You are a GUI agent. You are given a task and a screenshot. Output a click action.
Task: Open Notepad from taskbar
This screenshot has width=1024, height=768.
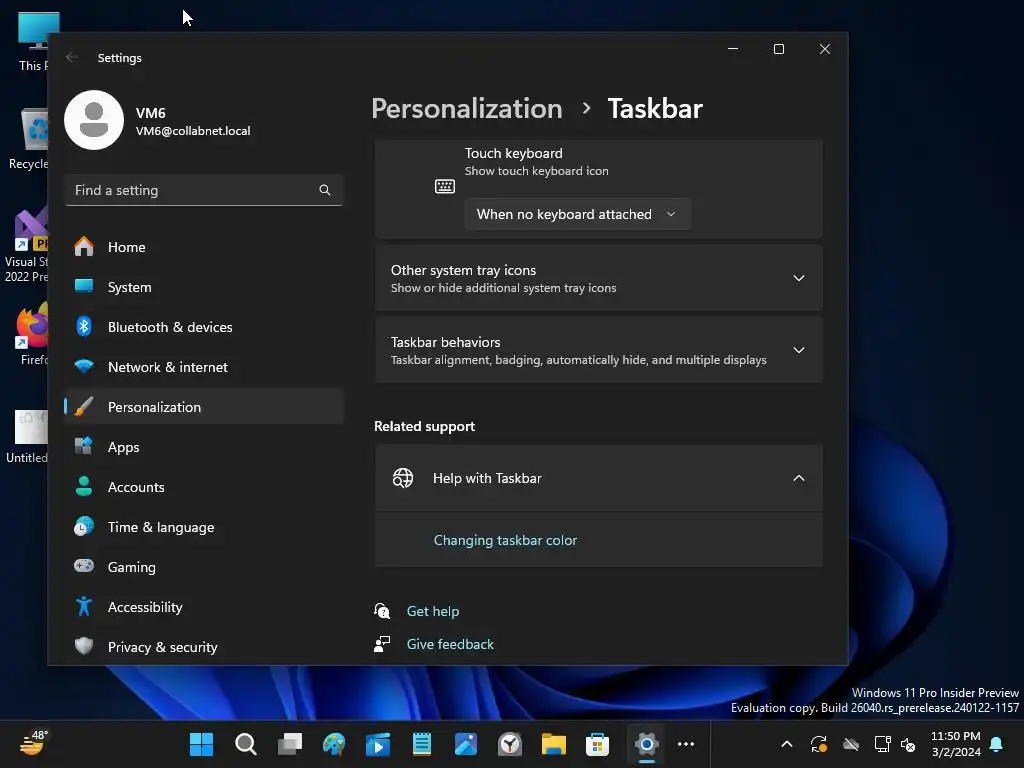tap(422, 744)
